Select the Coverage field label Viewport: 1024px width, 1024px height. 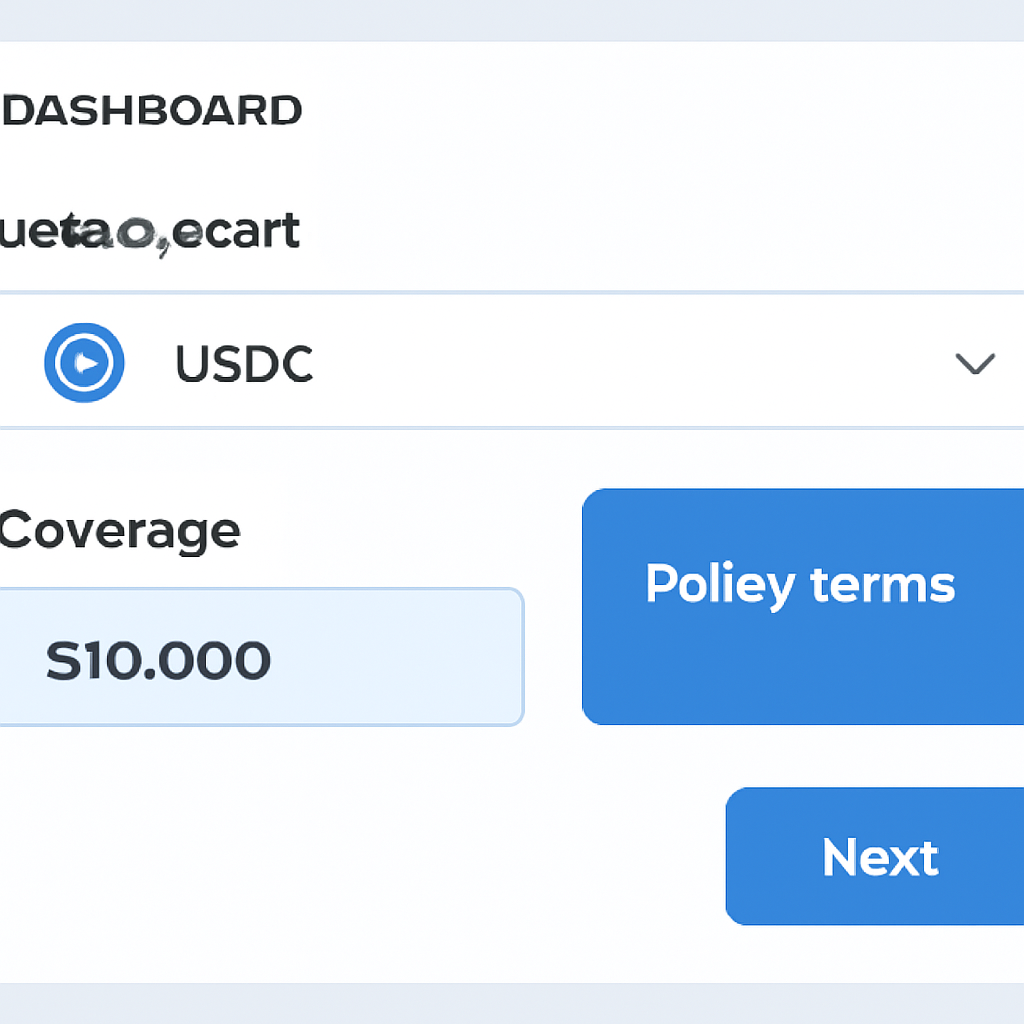[120, 530]
